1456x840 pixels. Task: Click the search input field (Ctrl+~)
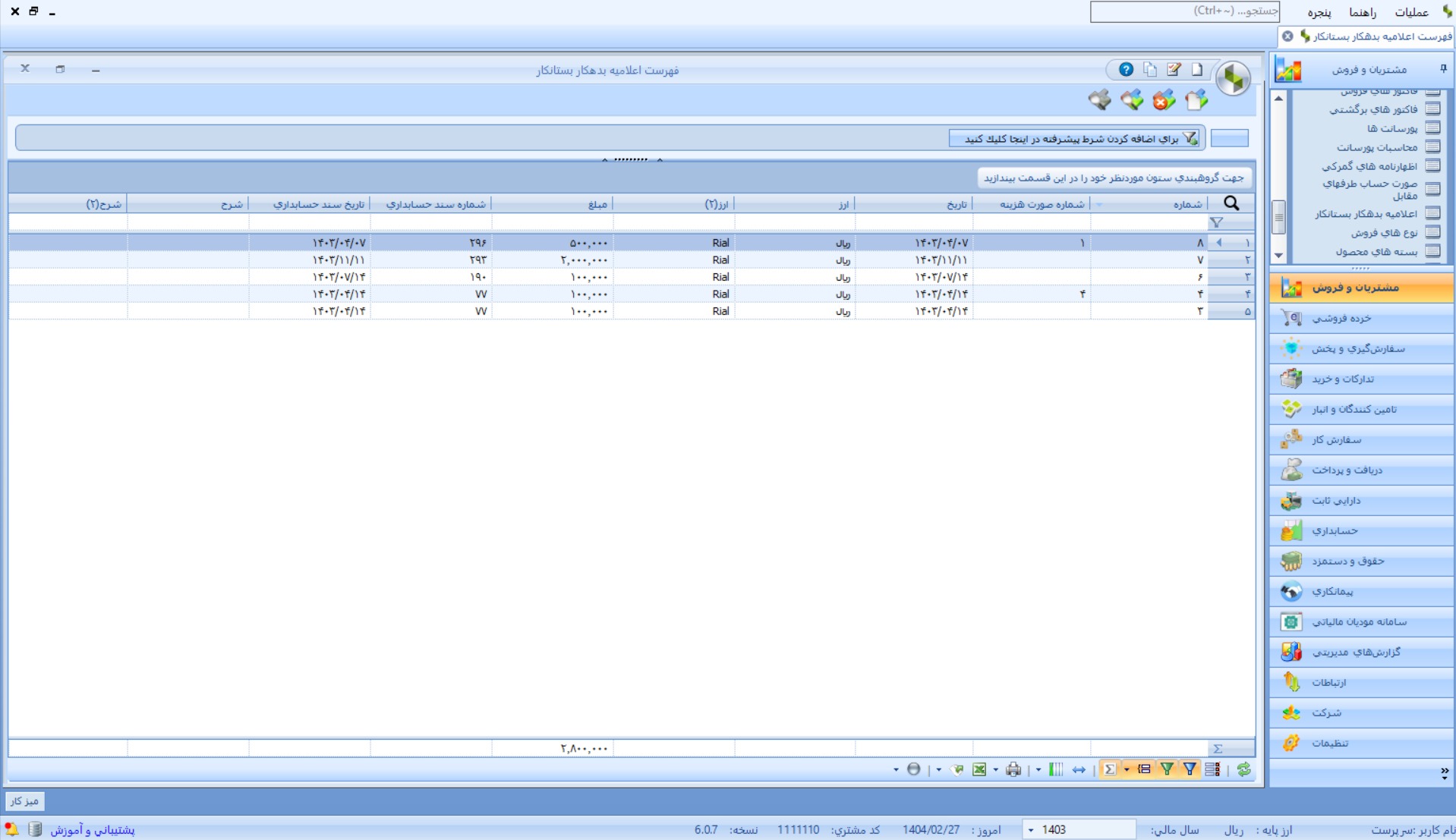click(1184, 11)
